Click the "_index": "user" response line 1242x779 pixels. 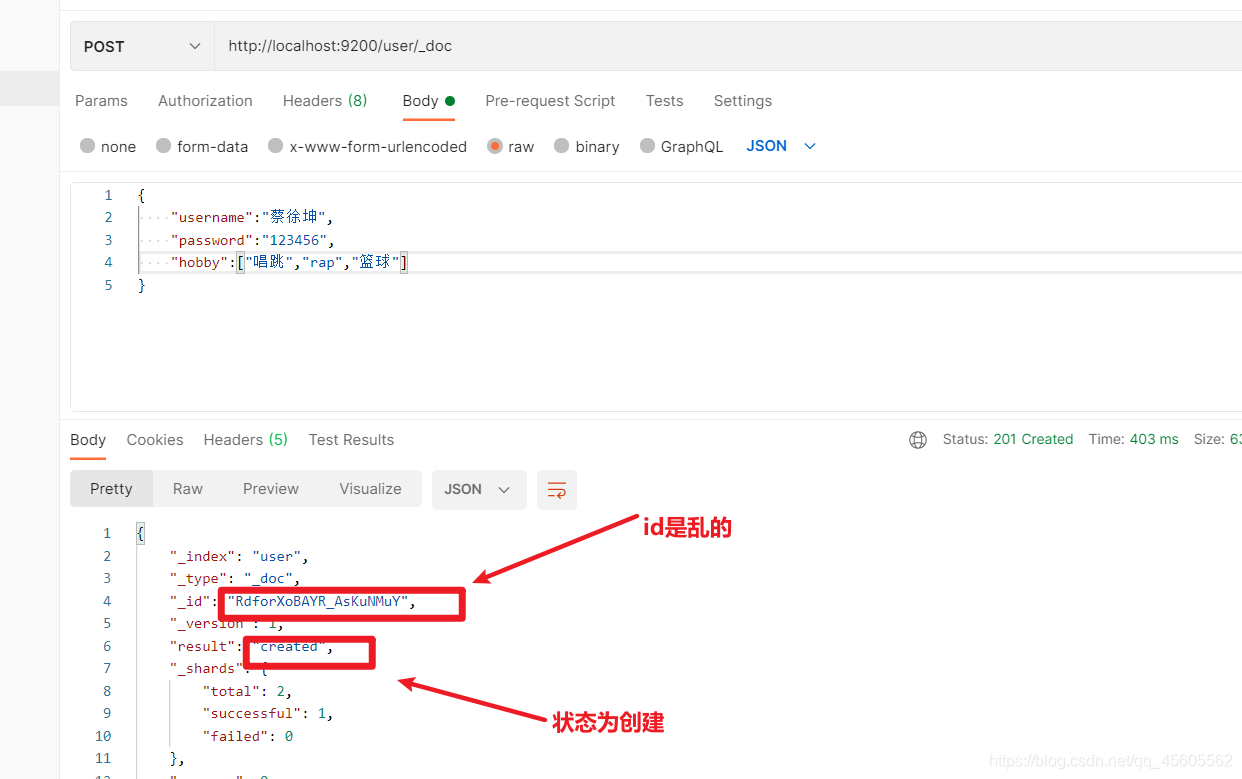coord(240,556)
